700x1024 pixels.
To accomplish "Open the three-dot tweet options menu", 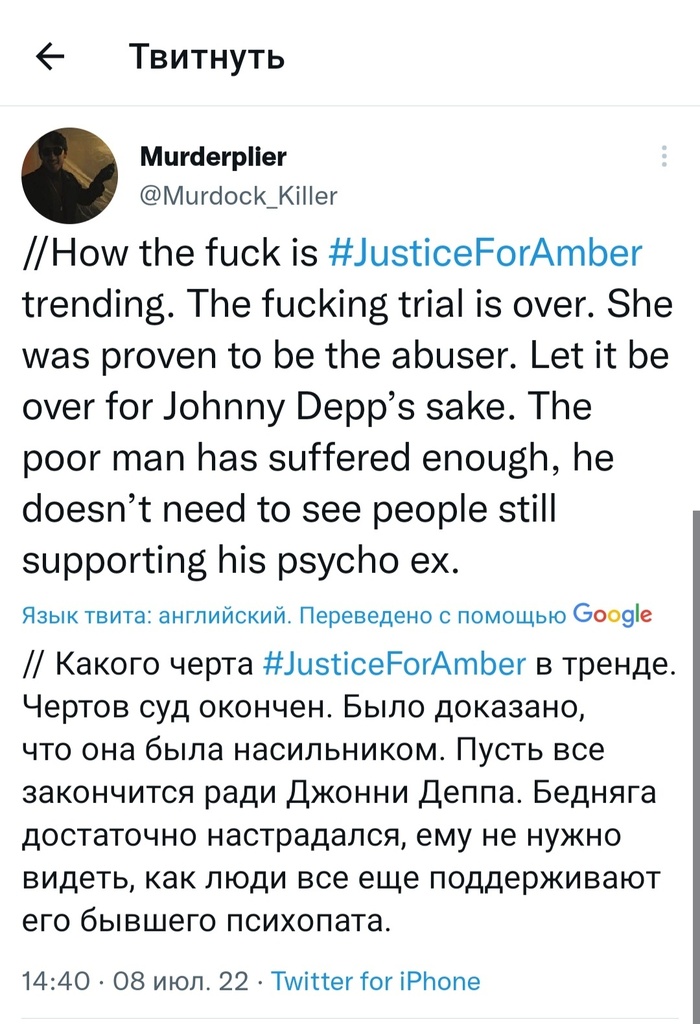I will tap(664, 156).
